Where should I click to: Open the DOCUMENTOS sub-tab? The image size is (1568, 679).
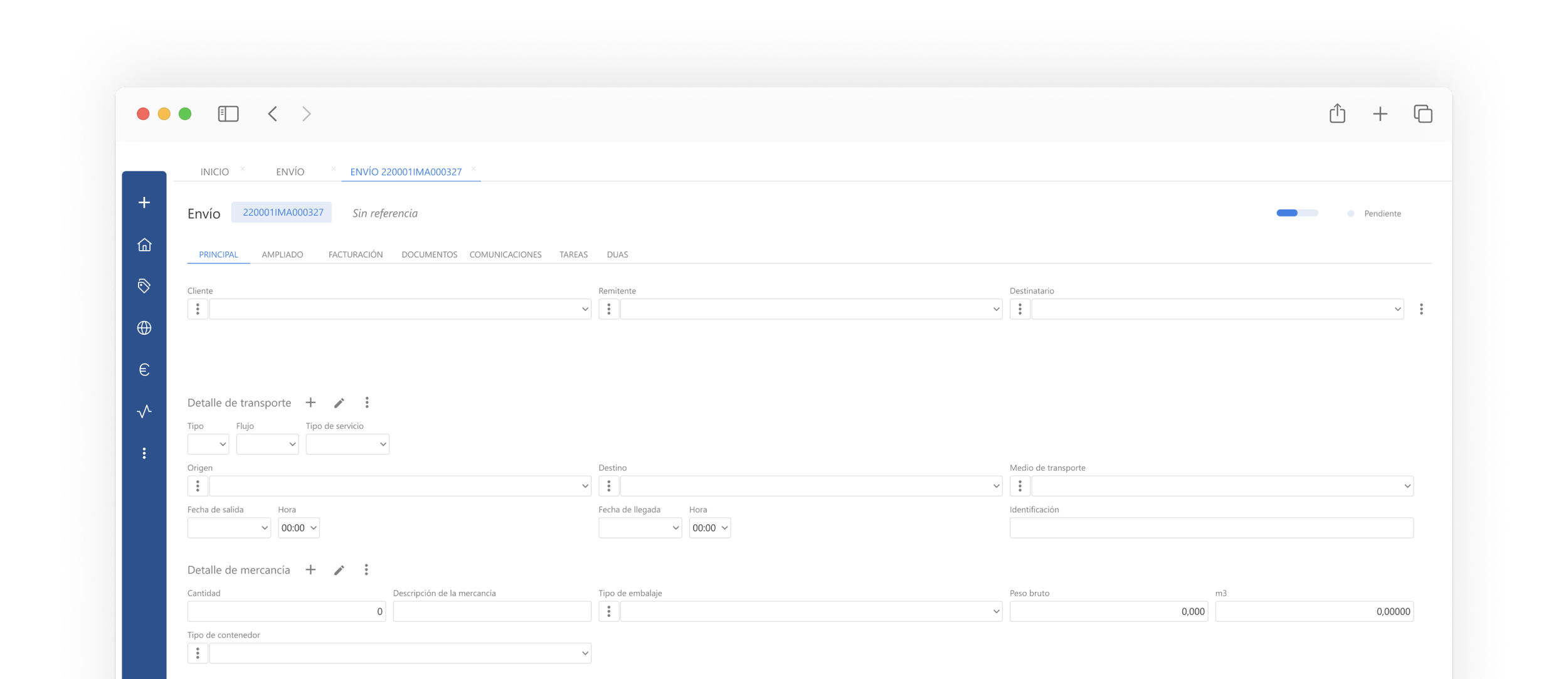(x=429, y=255)
